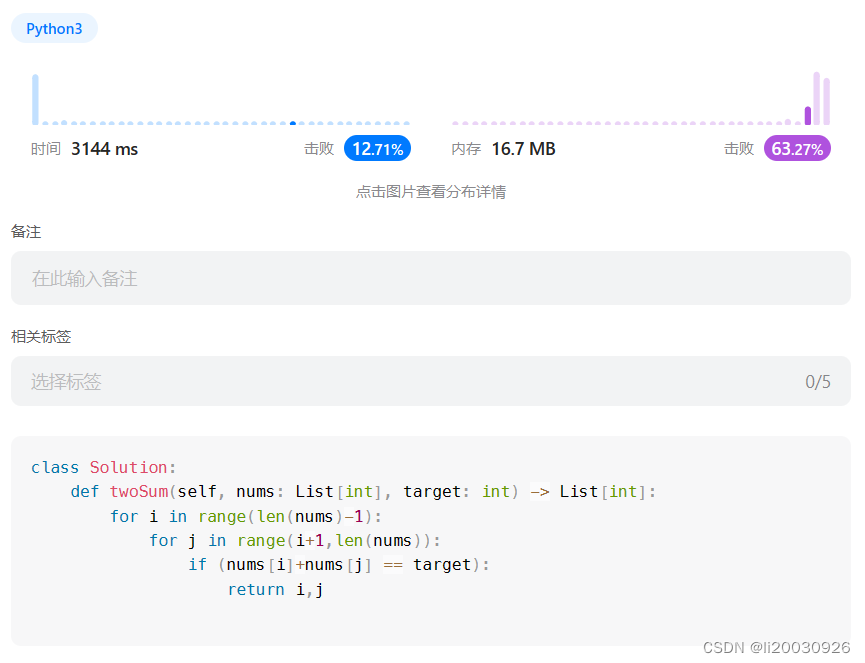Select the Python3 language badge
The width and height of the screenshot is (865, 663).
pos(54,28)
